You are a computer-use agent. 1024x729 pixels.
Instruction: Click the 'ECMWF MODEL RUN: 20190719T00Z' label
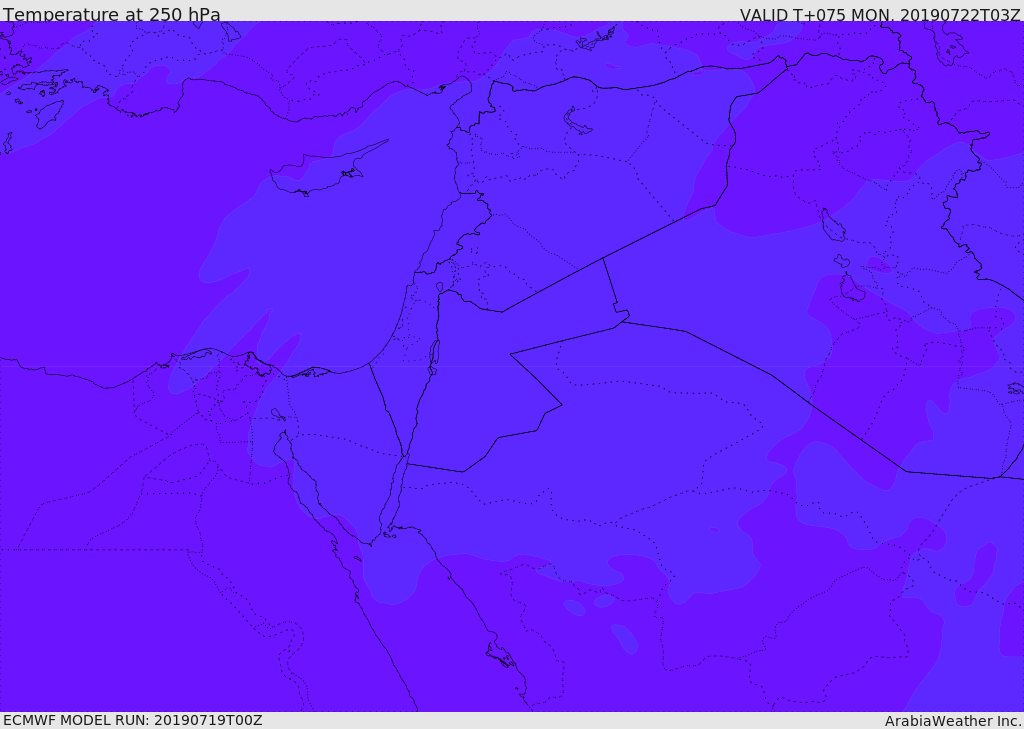[x=133, y=720]
